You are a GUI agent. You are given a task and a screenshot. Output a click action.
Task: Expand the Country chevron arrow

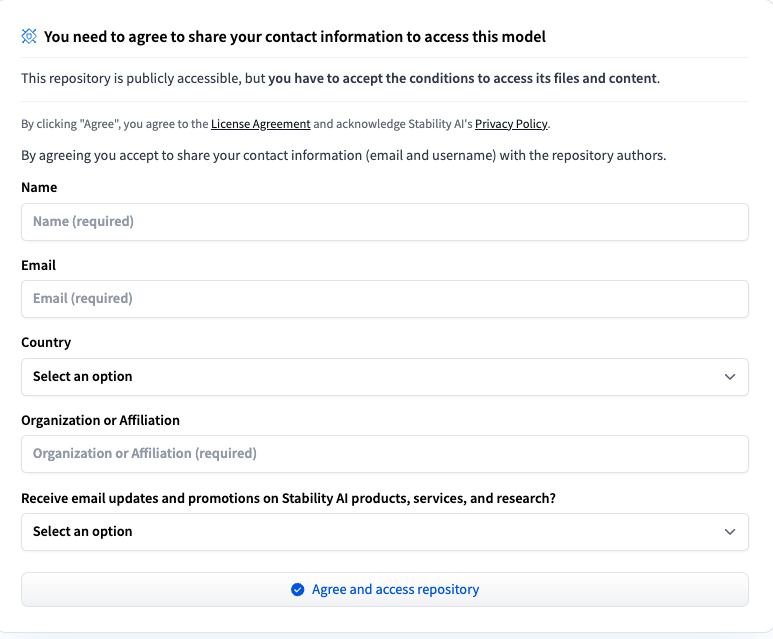click(x=729, y=377)
